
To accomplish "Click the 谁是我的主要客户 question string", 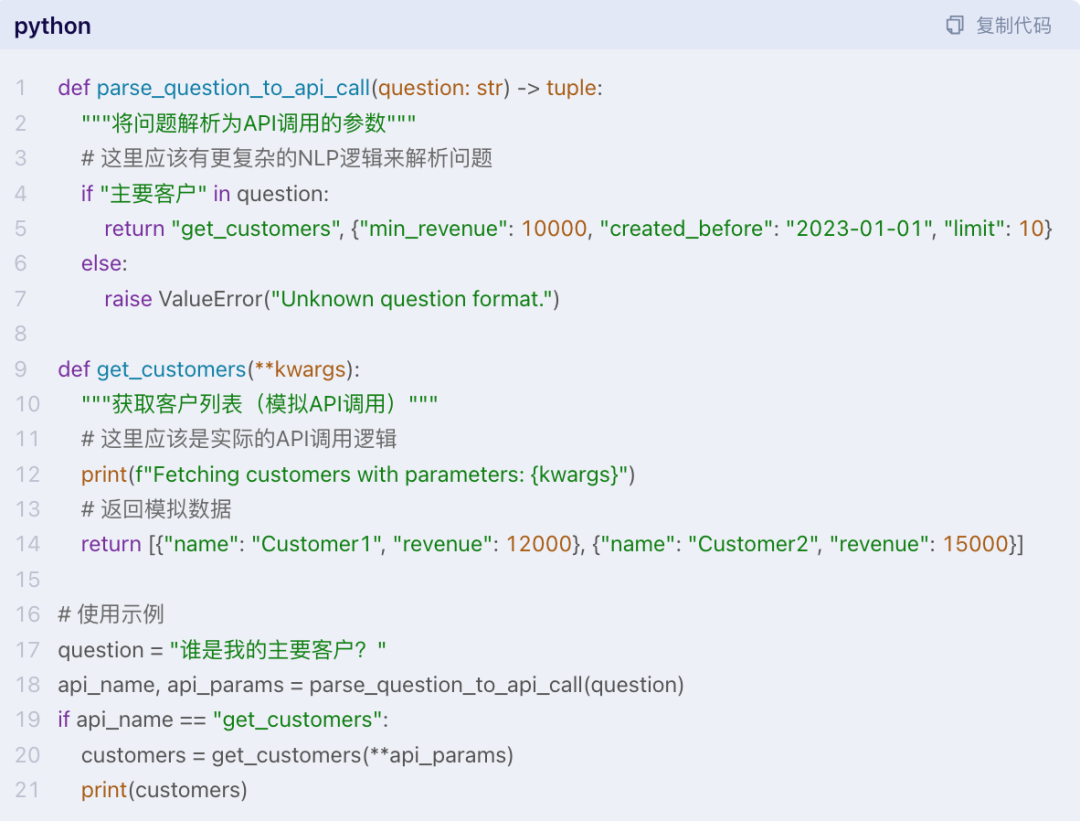I will 279,650.
